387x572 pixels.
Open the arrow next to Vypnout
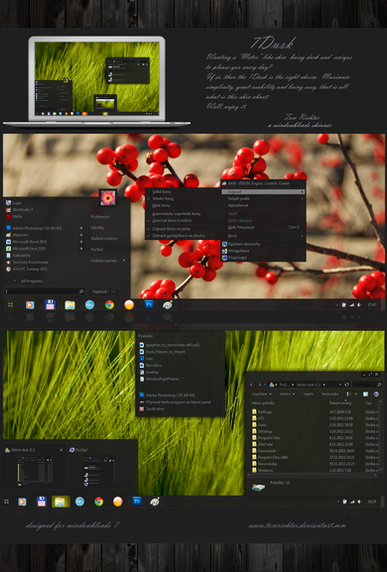pos(115,291)
